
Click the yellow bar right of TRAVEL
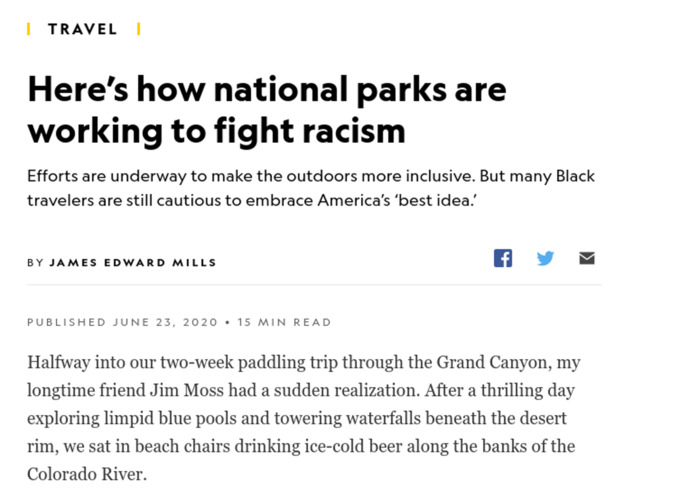tap(139, 29)
